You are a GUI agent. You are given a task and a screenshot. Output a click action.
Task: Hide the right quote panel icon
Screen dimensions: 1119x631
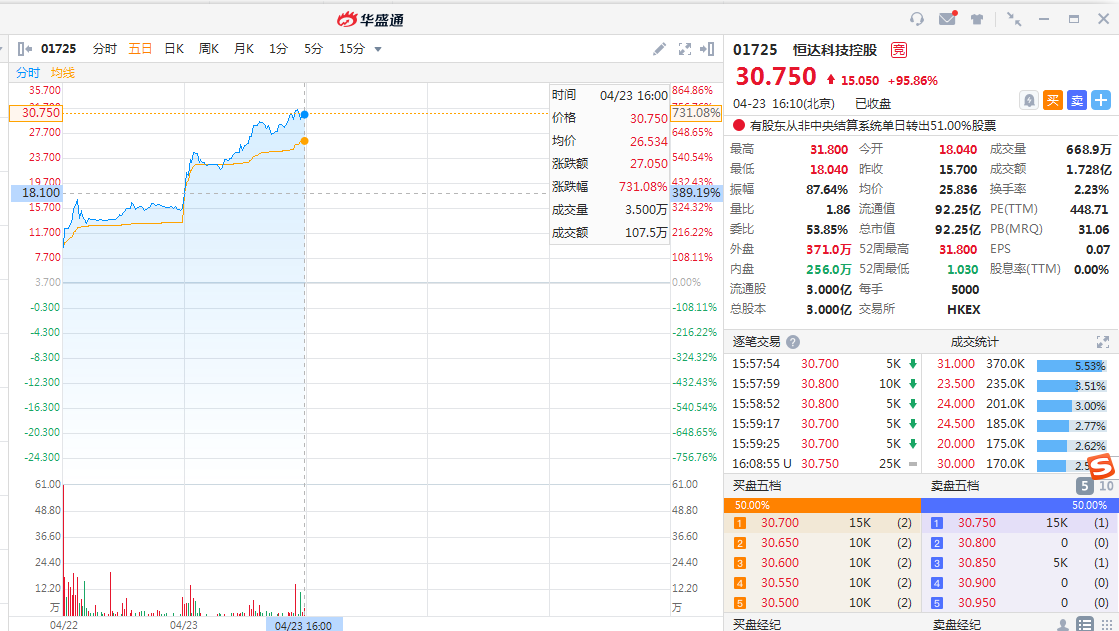[x=707, y=49]
